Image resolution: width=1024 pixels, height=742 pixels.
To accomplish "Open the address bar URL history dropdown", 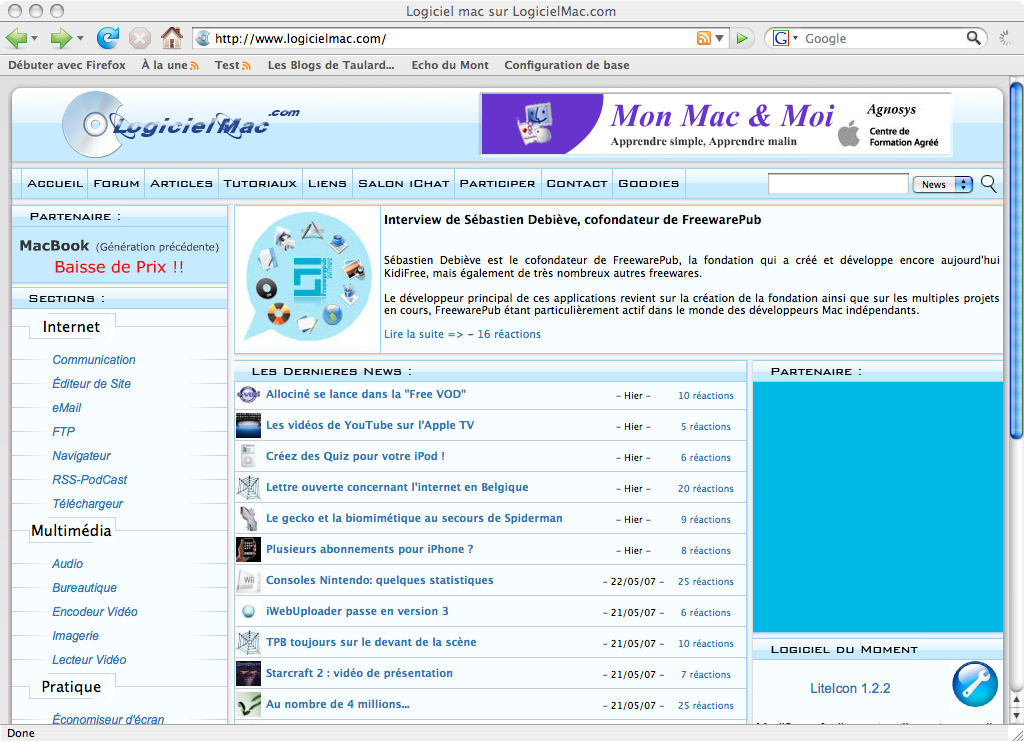I will 719,38.
